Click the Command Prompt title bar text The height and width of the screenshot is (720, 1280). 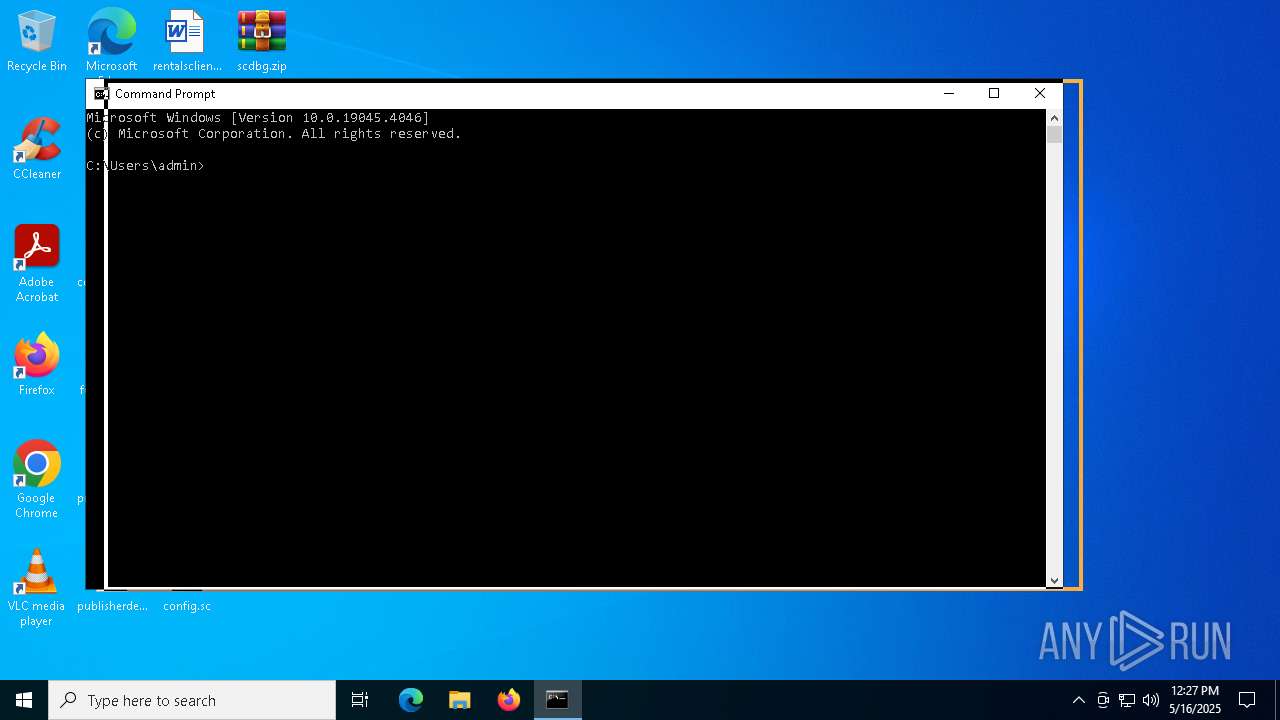pos(165,93)
